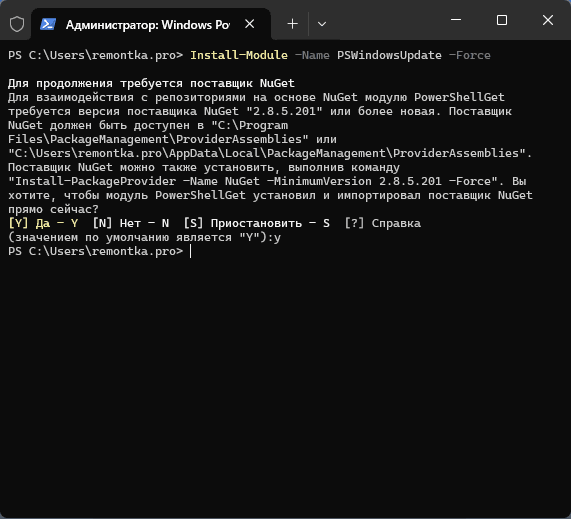Image resolution: width=571 pixels, height=519 pixels.
Task: Expand the new tab profile dropdown arrow
Action: point(322,24)
